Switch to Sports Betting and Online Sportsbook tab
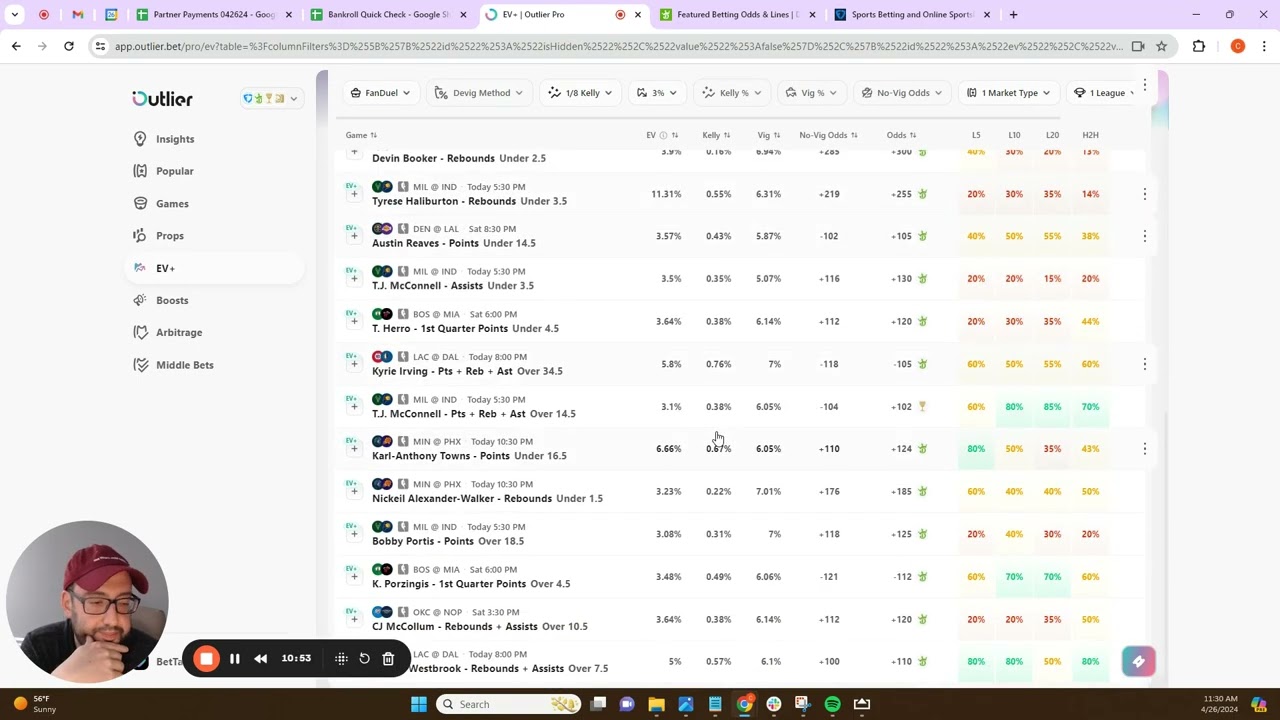Image resolution: width=1280 pixels, height=720 pixels. pos(912,15)
